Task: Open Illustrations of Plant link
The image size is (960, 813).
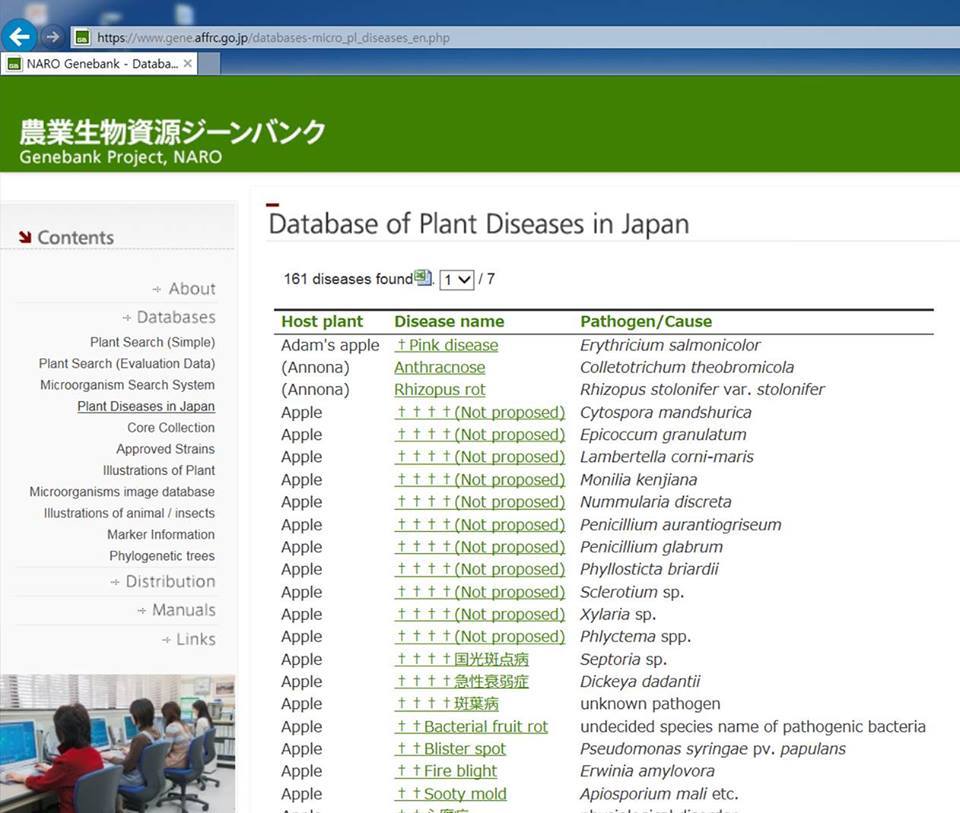Action: (x=159, y=471)
